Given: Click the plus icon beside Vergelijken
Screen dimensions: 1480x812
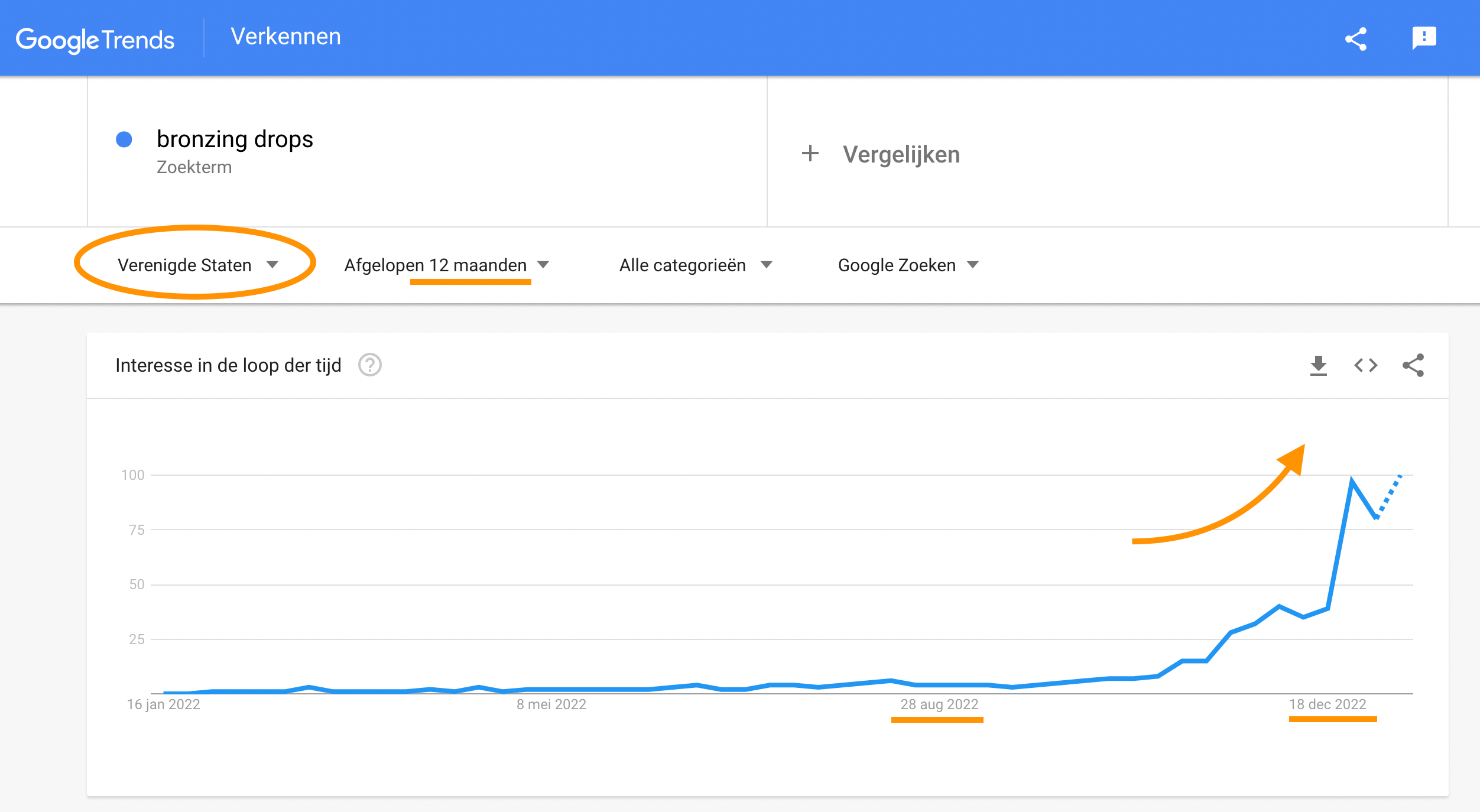Looking at the screenshot, I should click(810, 154).
